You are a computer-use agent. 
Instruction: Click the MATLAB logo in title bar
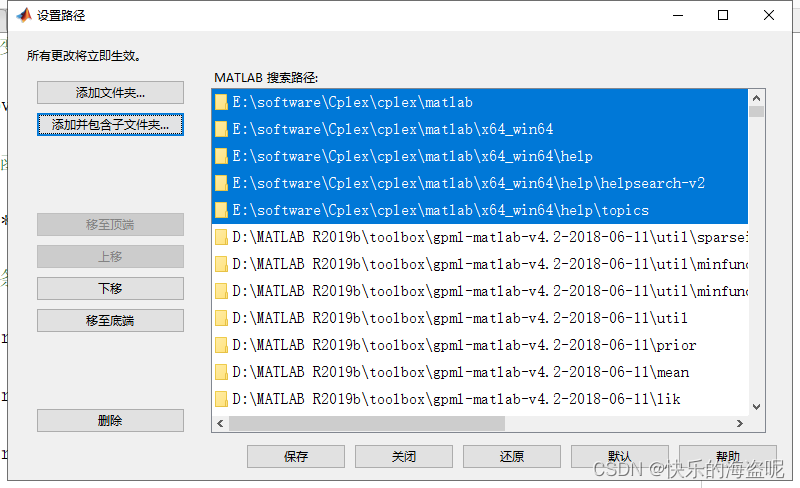tap(23, 15)
